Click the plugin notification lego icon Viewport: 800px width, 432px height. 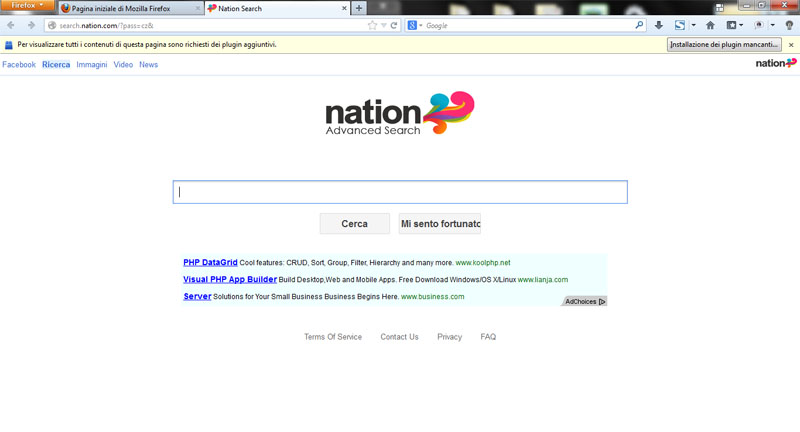[8, 45]
